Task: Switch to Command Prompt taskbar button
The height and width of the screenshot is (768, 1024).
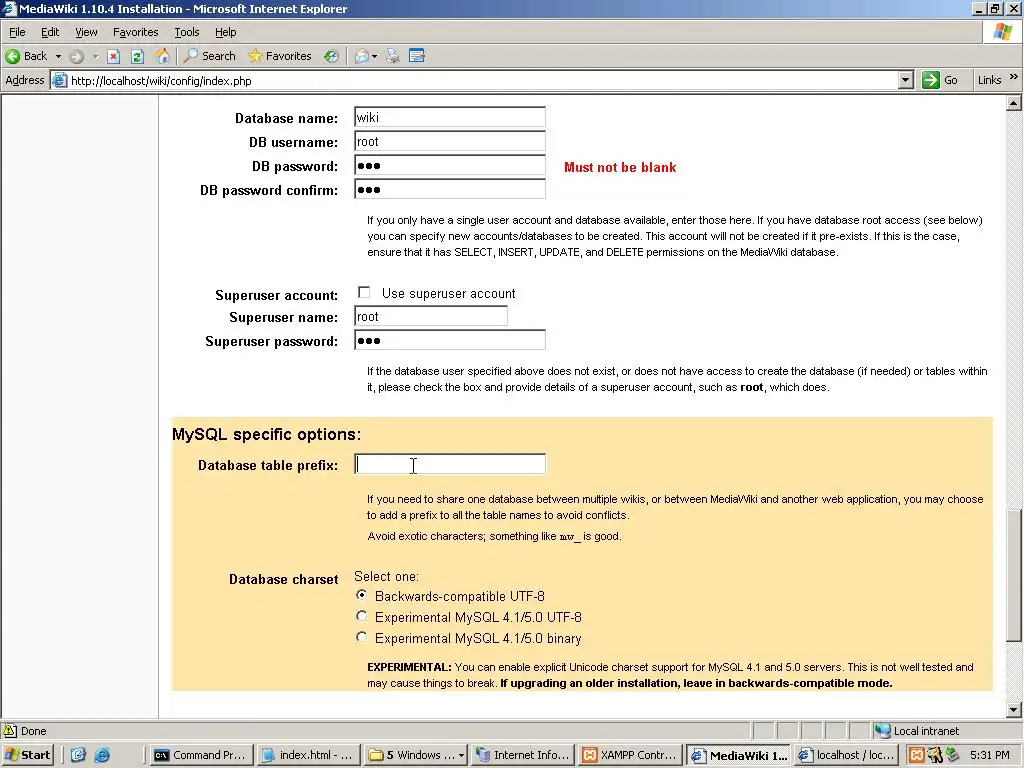Action: pos(200,755)
